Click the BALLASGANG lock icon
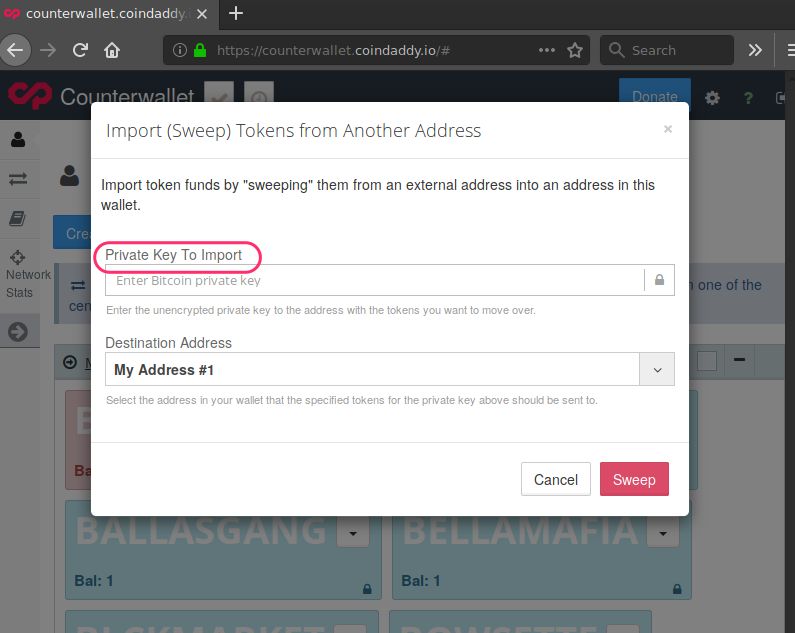795x633 pixels. click(367, 589)
